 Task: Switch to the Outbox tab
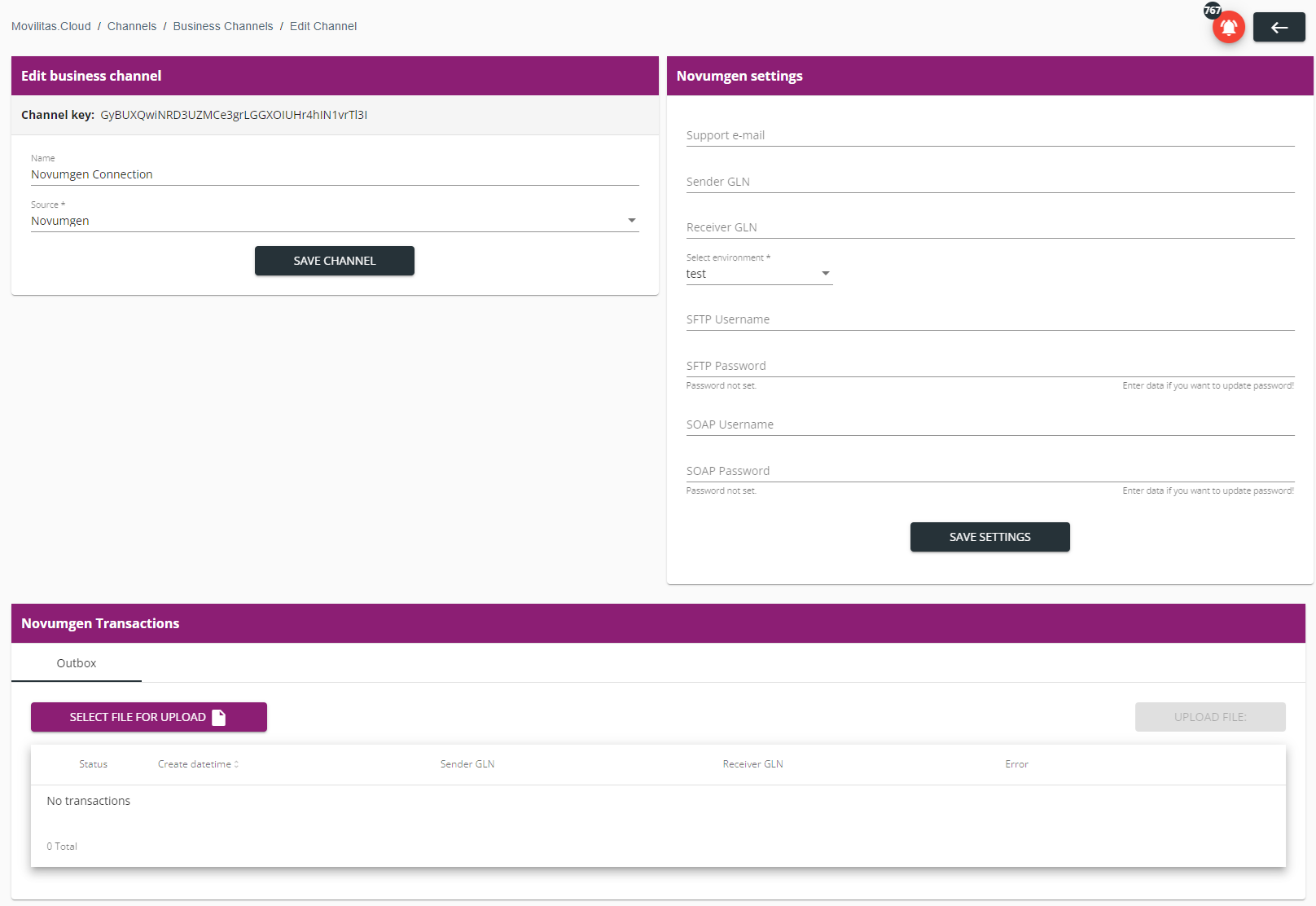[77, 663]
